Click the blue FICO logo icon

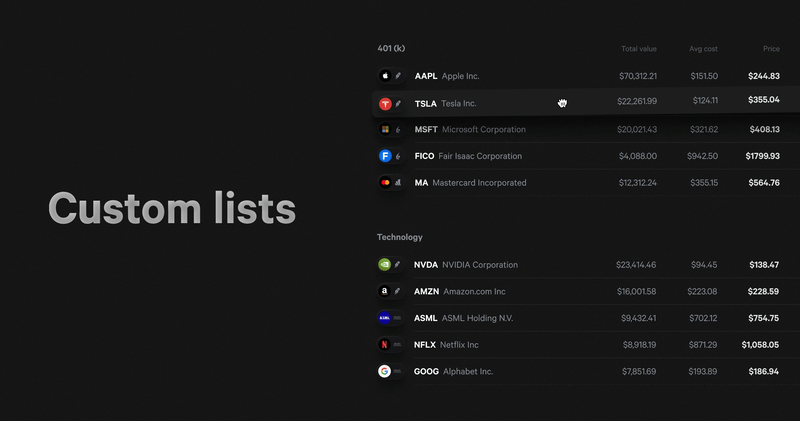point(385,156)
